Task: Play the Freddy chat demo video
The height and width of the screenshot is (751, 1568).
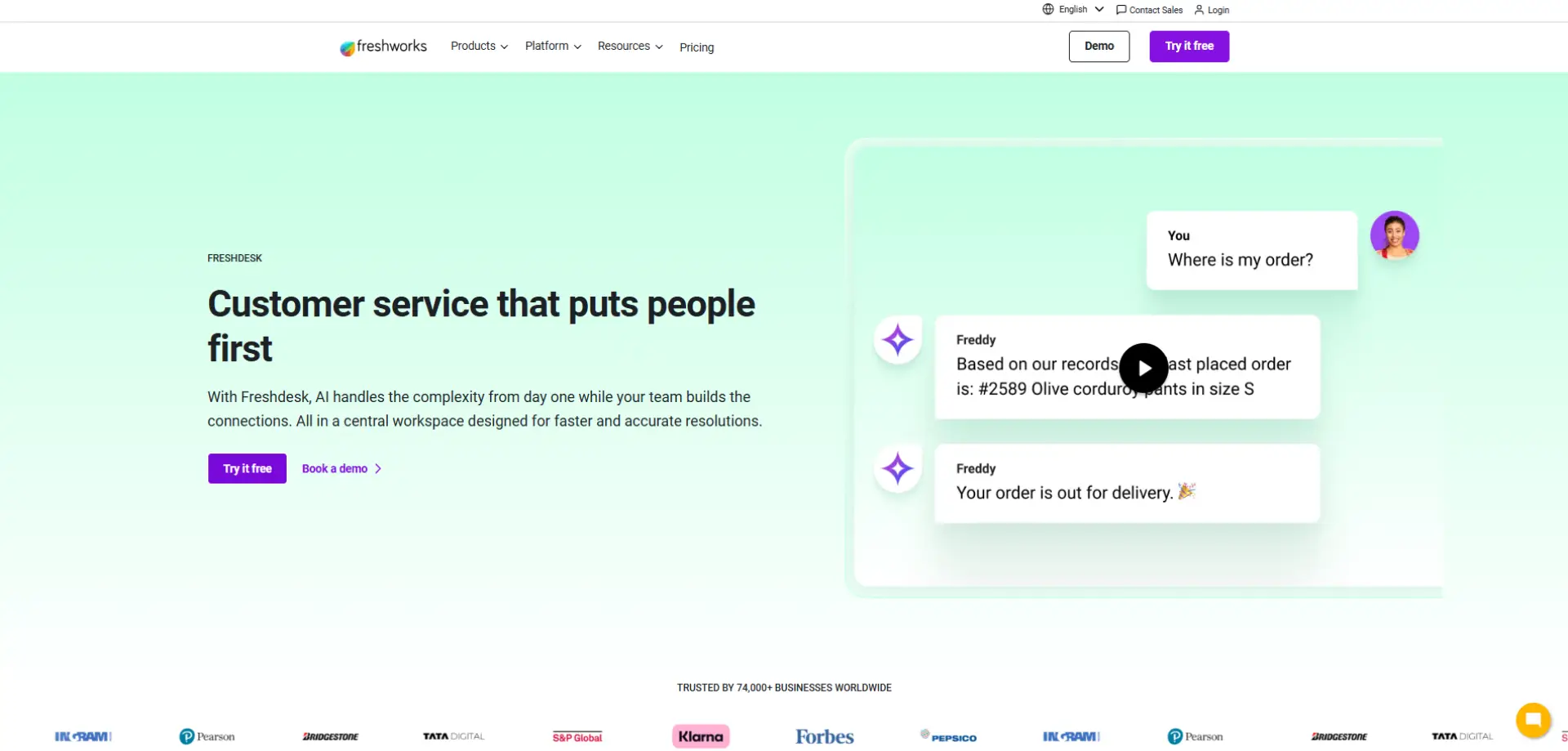Action: click(x=1143, y=368)
